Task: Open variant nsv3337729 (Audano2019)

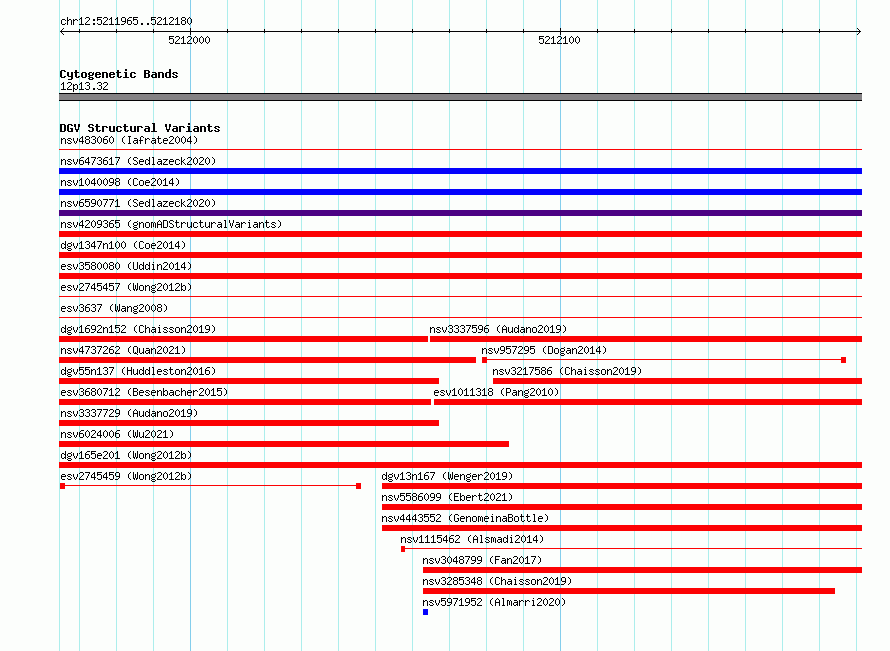Action: pyautogui.click(x=129, y=413)
